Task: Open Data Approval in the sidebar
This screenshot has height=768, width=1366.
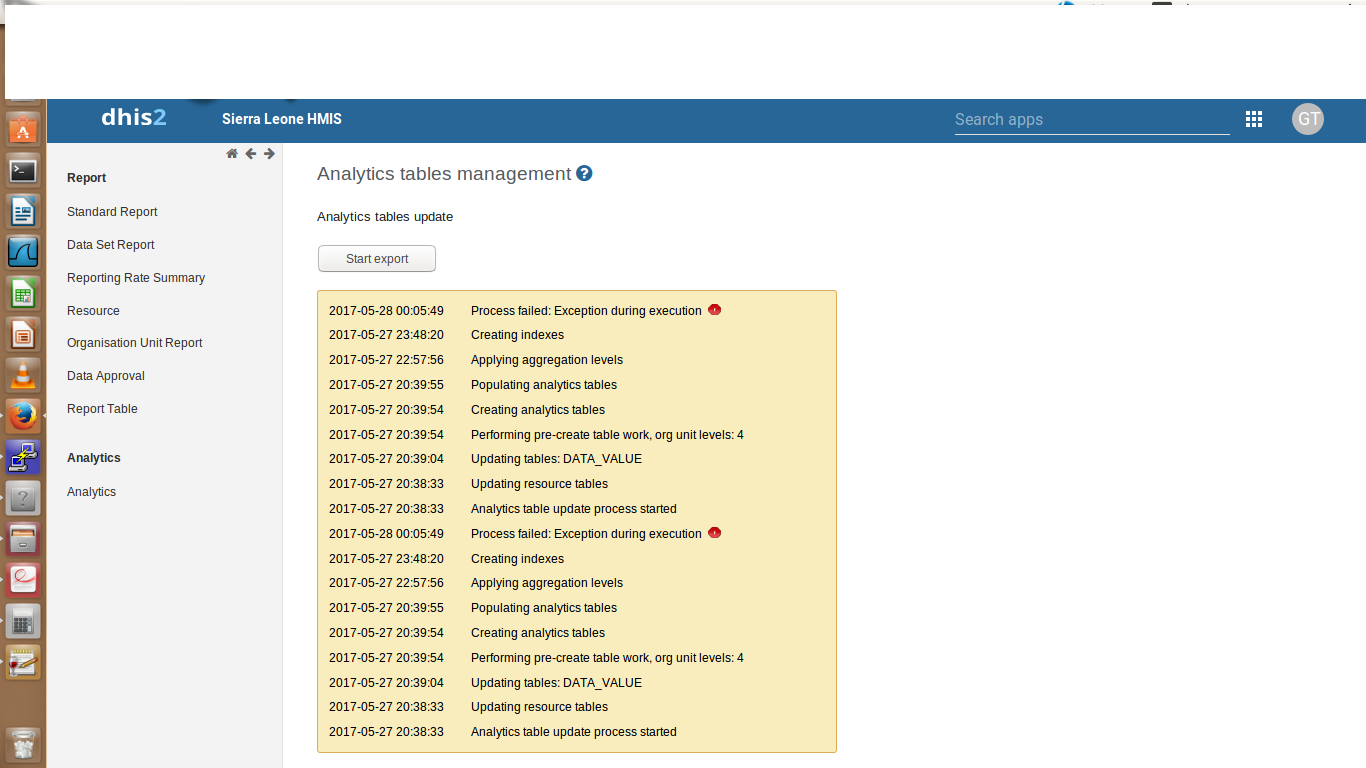Action: pyautogui.click(x=106, y=376)
